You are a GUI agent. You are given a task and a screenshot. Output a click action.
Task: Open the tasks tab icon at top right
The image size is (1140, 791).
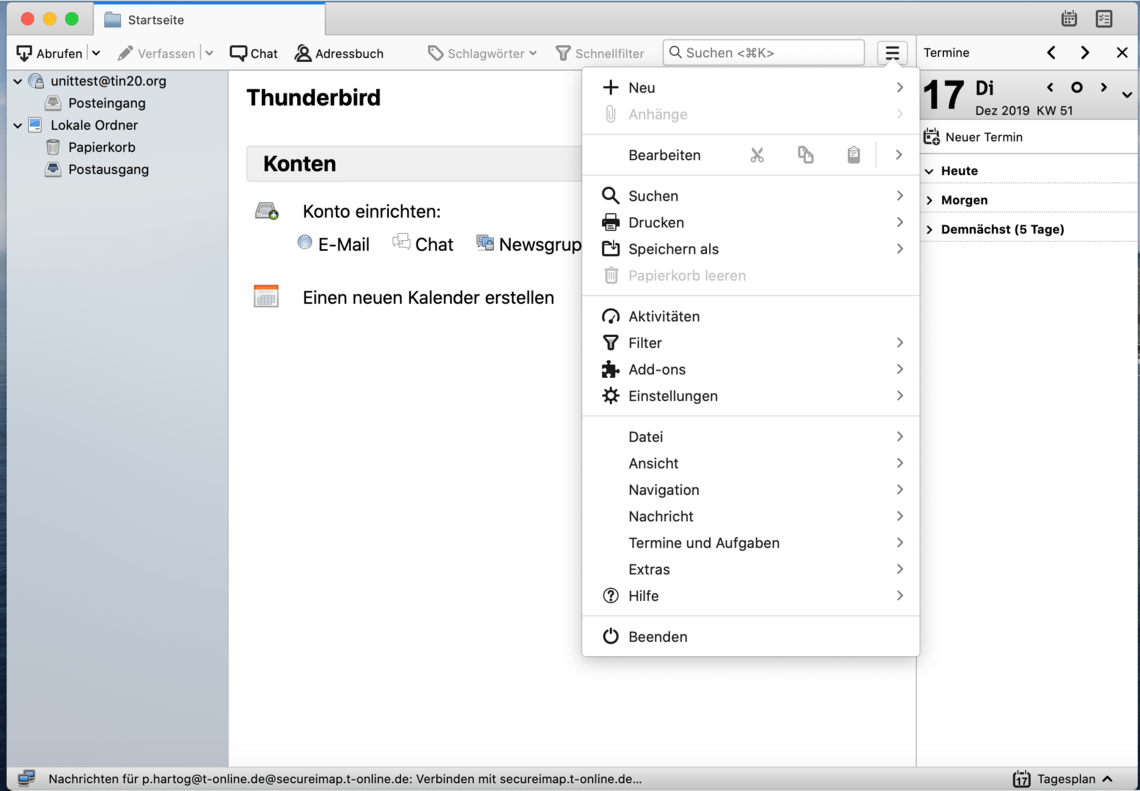1104,19
